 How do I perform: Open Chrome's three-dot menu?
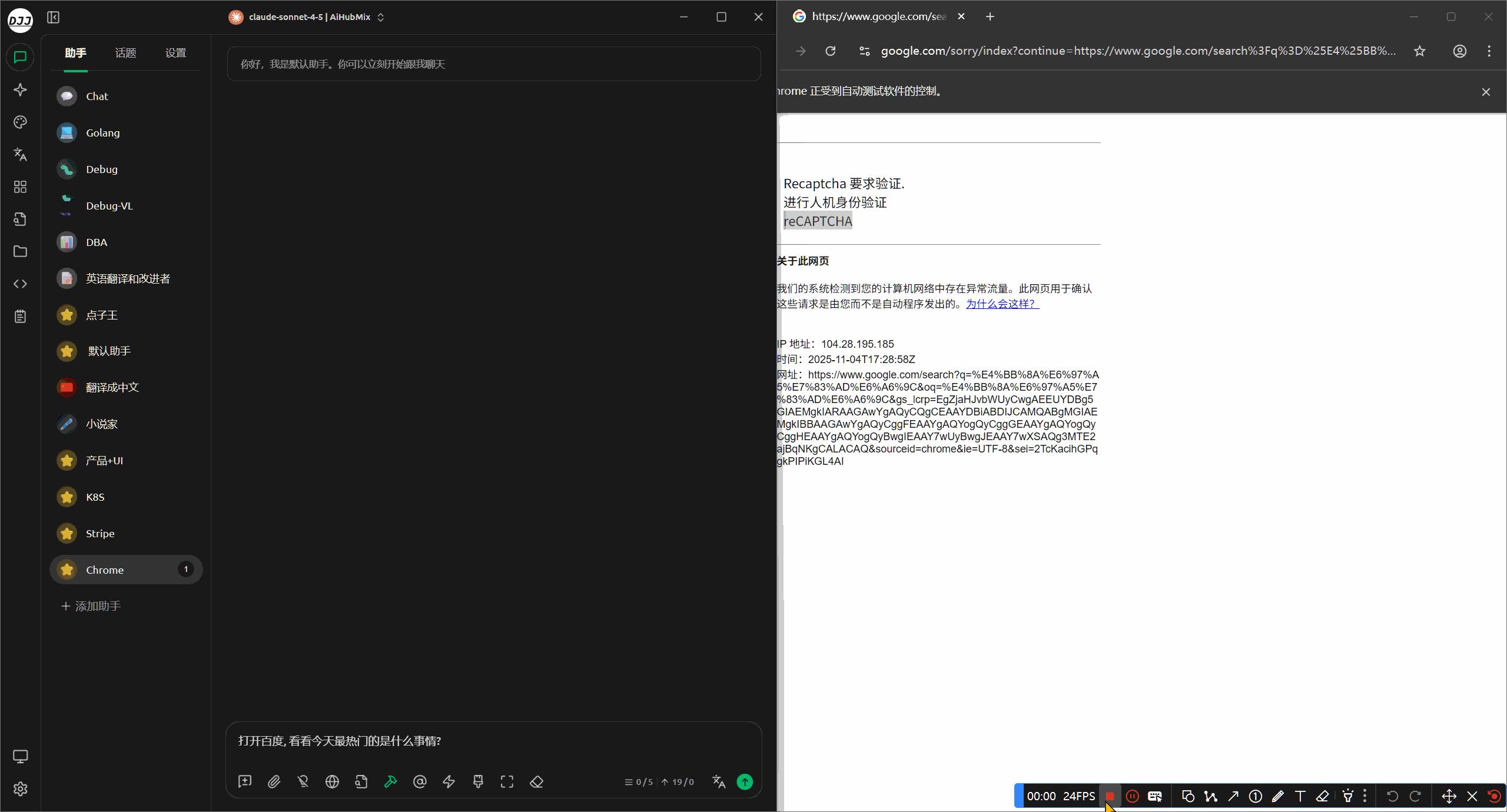pos(1489,51)
